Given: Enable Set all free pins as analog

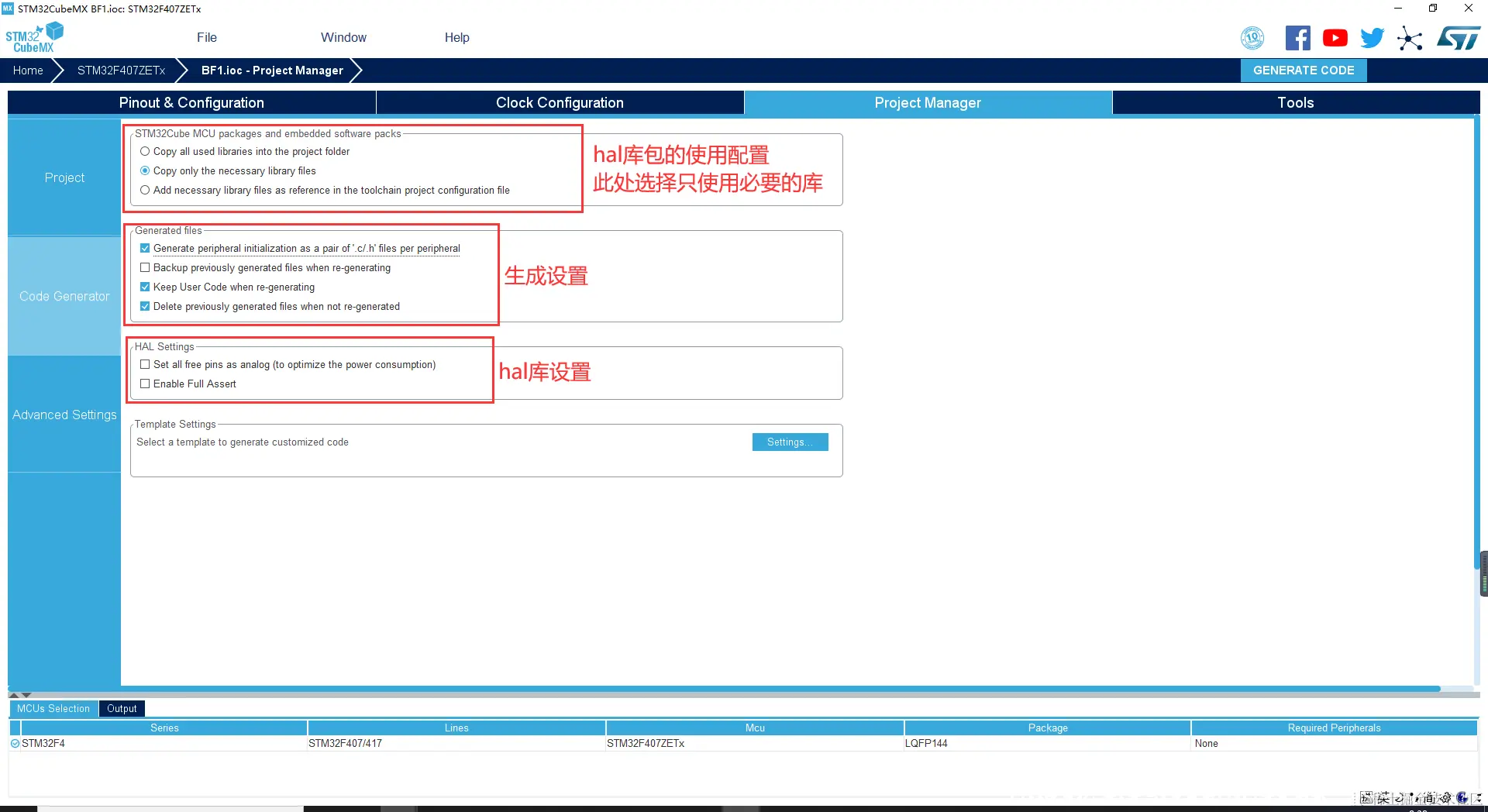Looking at the screenshot, I should coord(145,364).
